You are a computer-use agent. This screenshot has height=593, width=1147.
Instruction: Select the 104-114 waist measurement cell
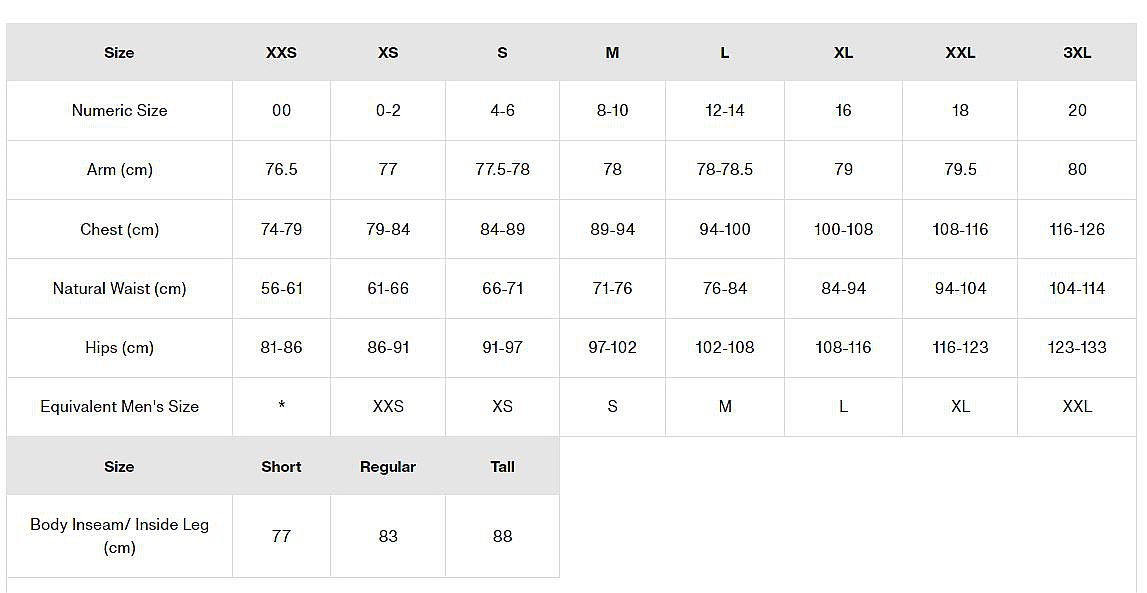pos(1076,289)
